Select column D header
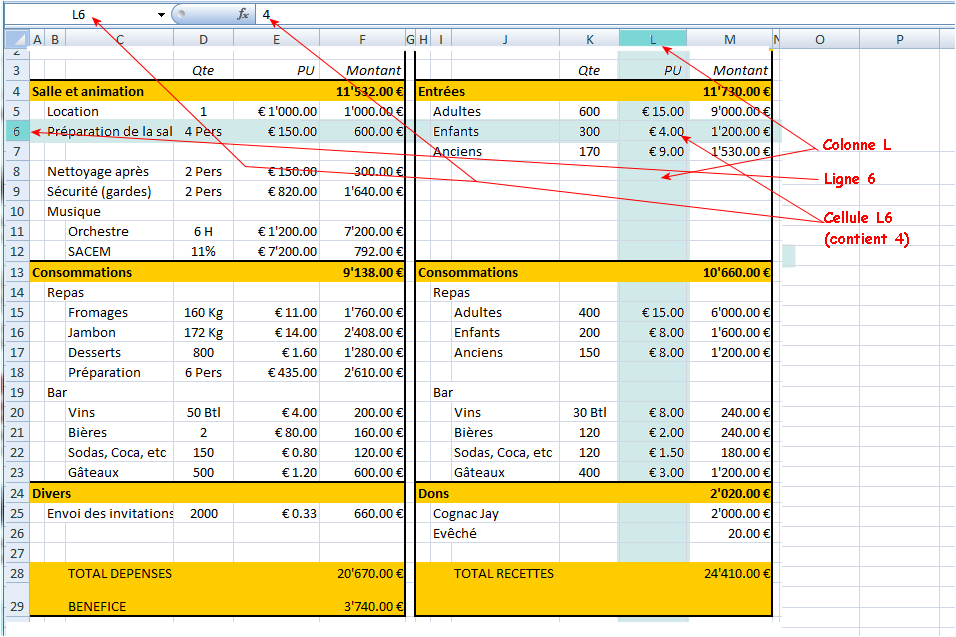This screenshot has width=956, height=637. point(203,39)
